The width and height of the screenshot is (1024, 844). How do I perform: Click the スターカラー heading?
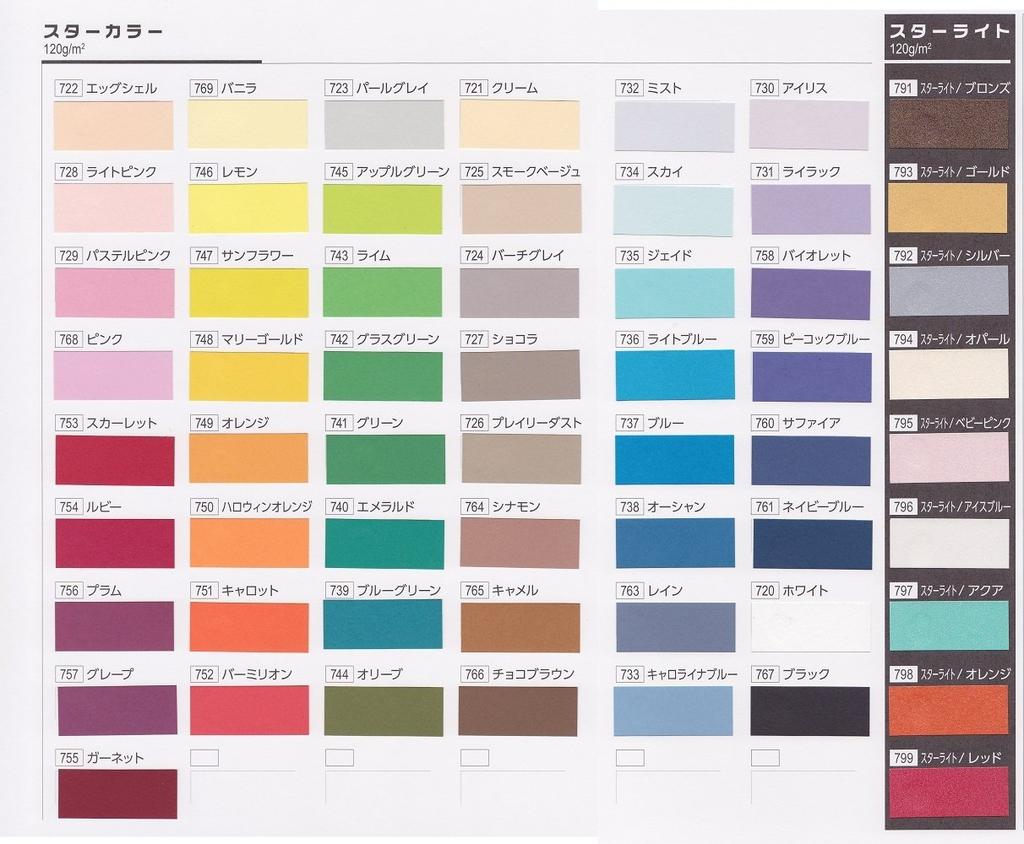[x=102, y=31]
